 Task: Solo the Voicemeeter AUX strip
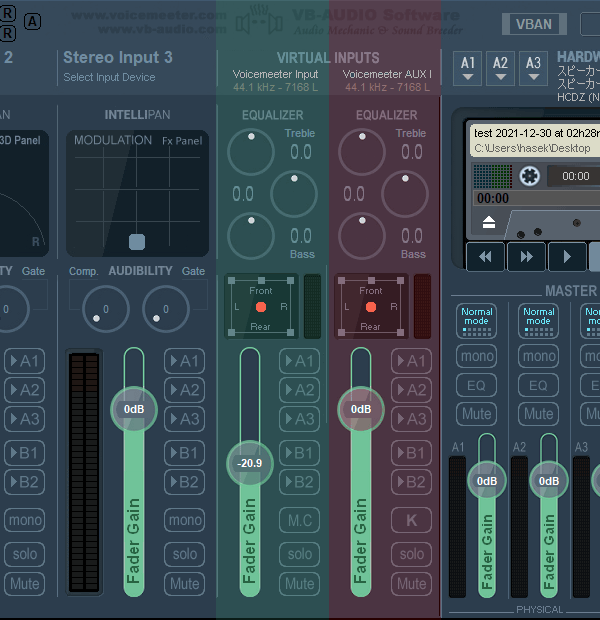(x=411, y=554)
